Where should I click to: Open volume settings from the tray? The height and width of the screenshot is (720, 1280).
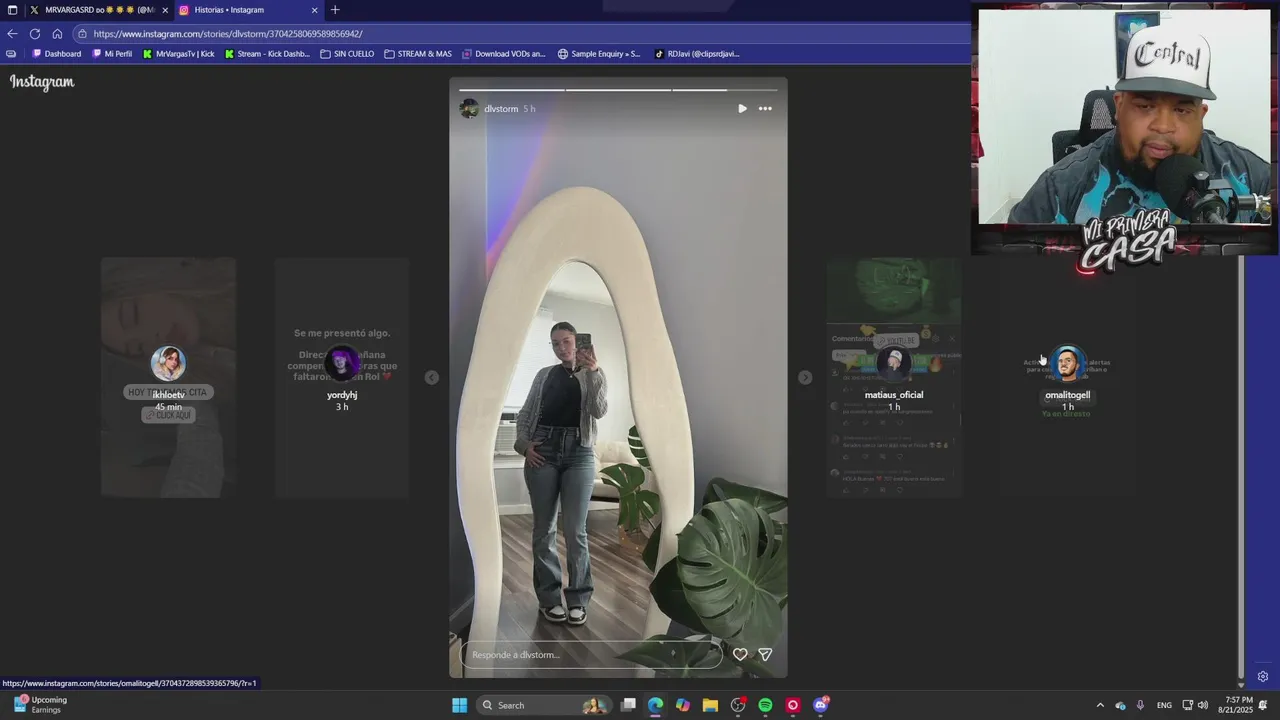[x=1203, y=705]
